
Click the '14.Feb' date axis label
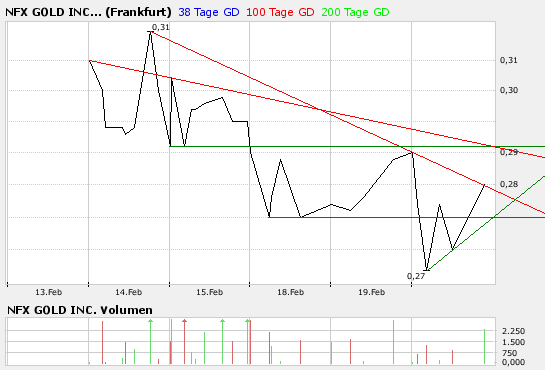point(129,292)
